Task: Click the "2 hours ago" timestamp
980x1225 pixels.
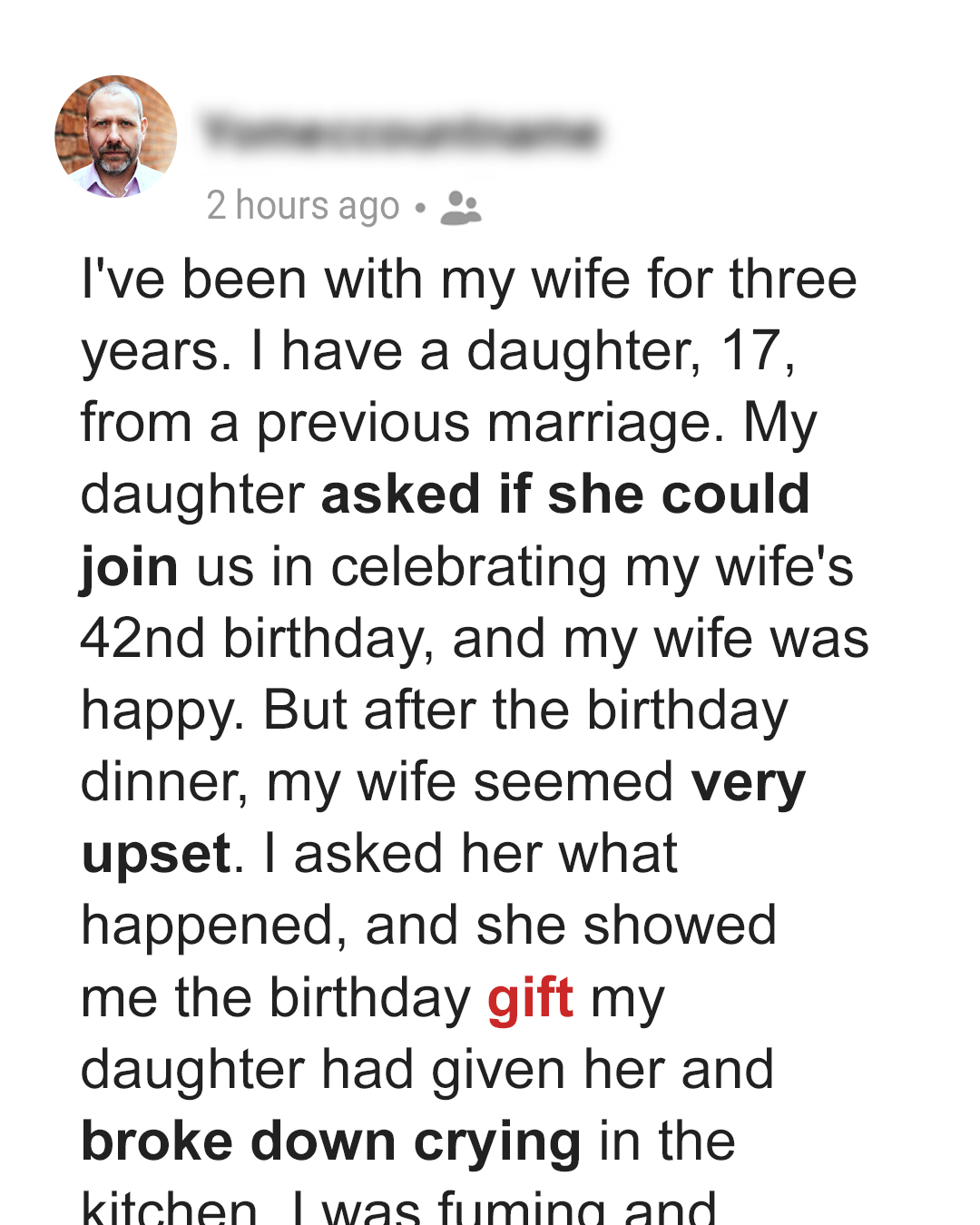Action: point(303,206)
